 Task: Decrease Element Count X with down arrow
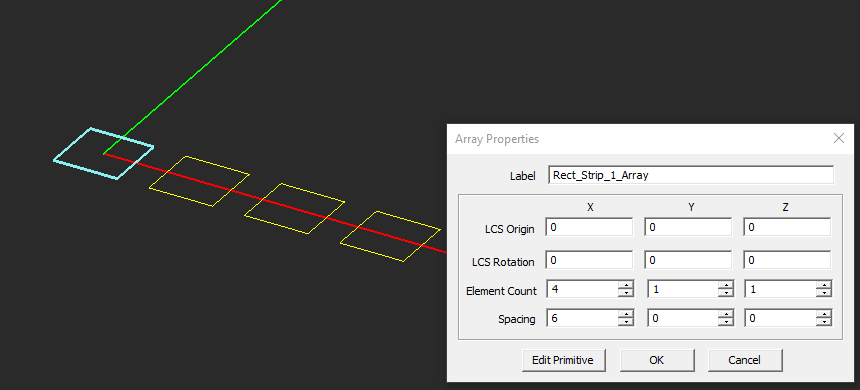coord(625,293)
